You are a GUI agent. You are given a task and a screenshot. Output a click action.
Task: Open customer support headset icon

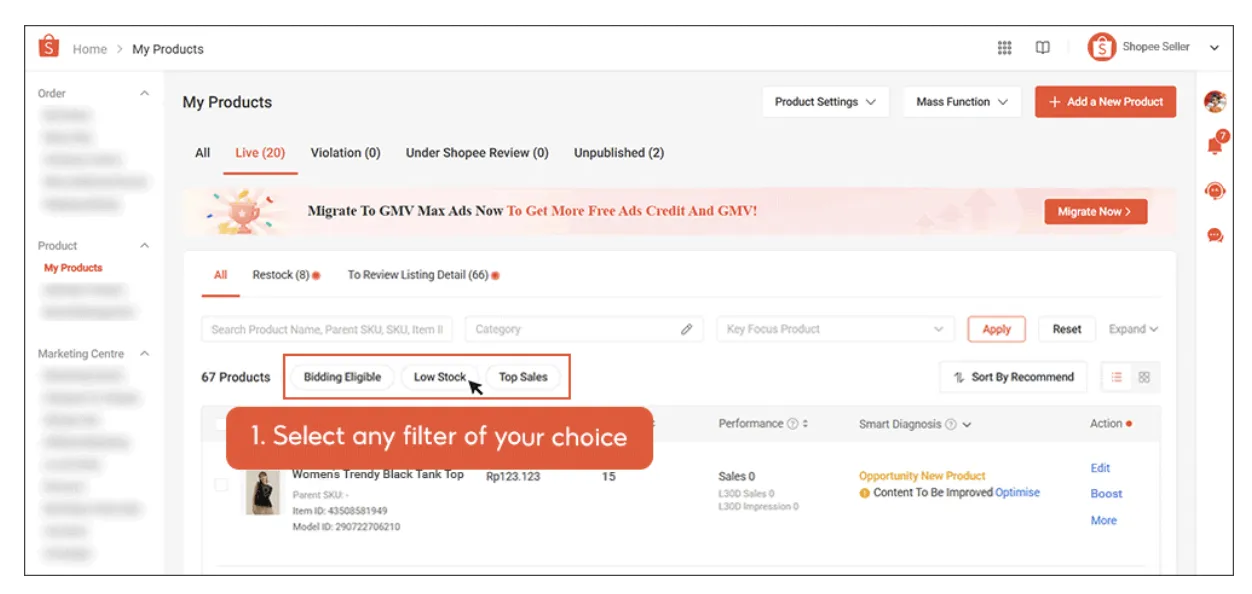coord(1215,190)
